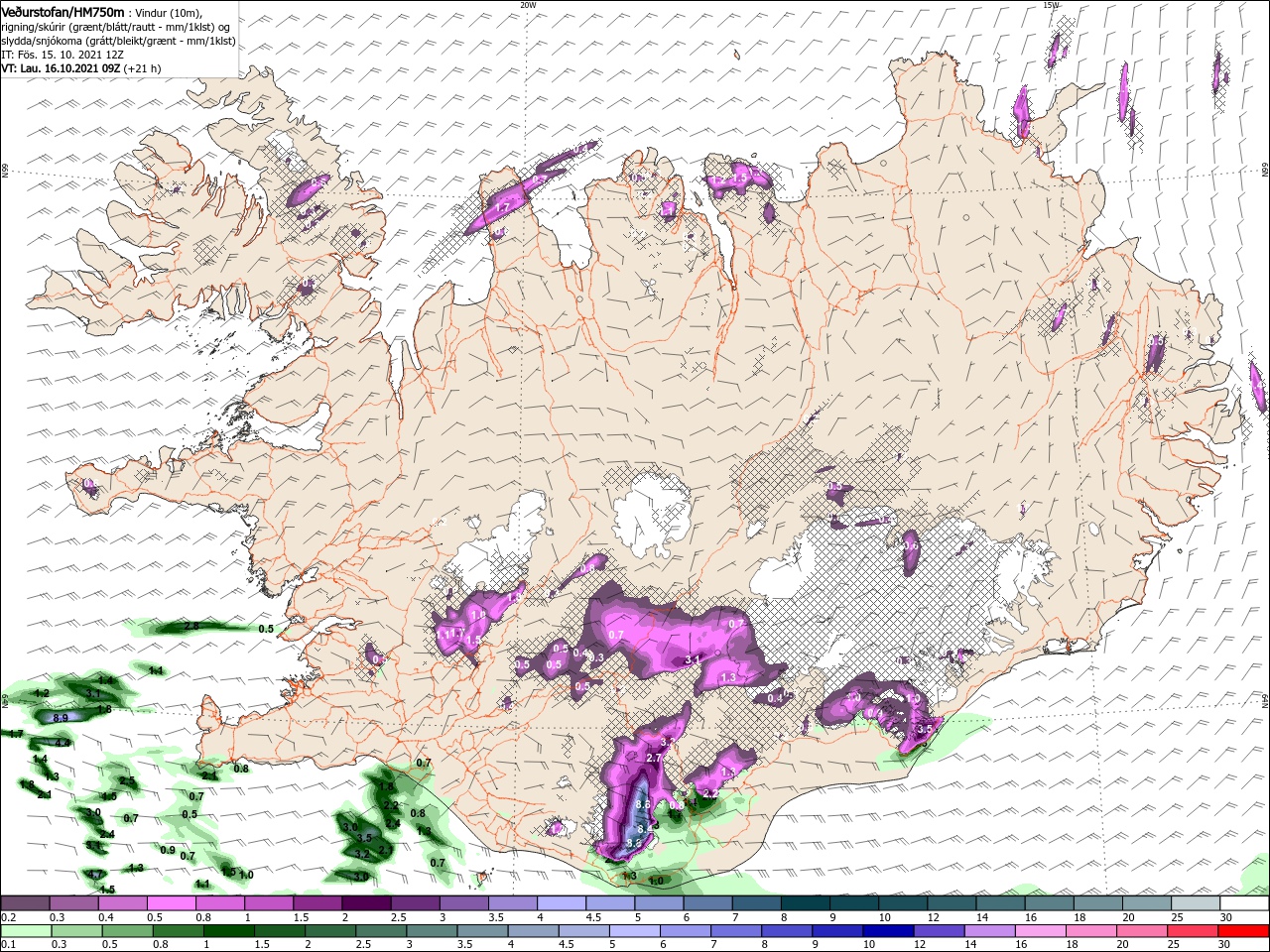Click the '(+21 h)' forecast offset text

143,68
